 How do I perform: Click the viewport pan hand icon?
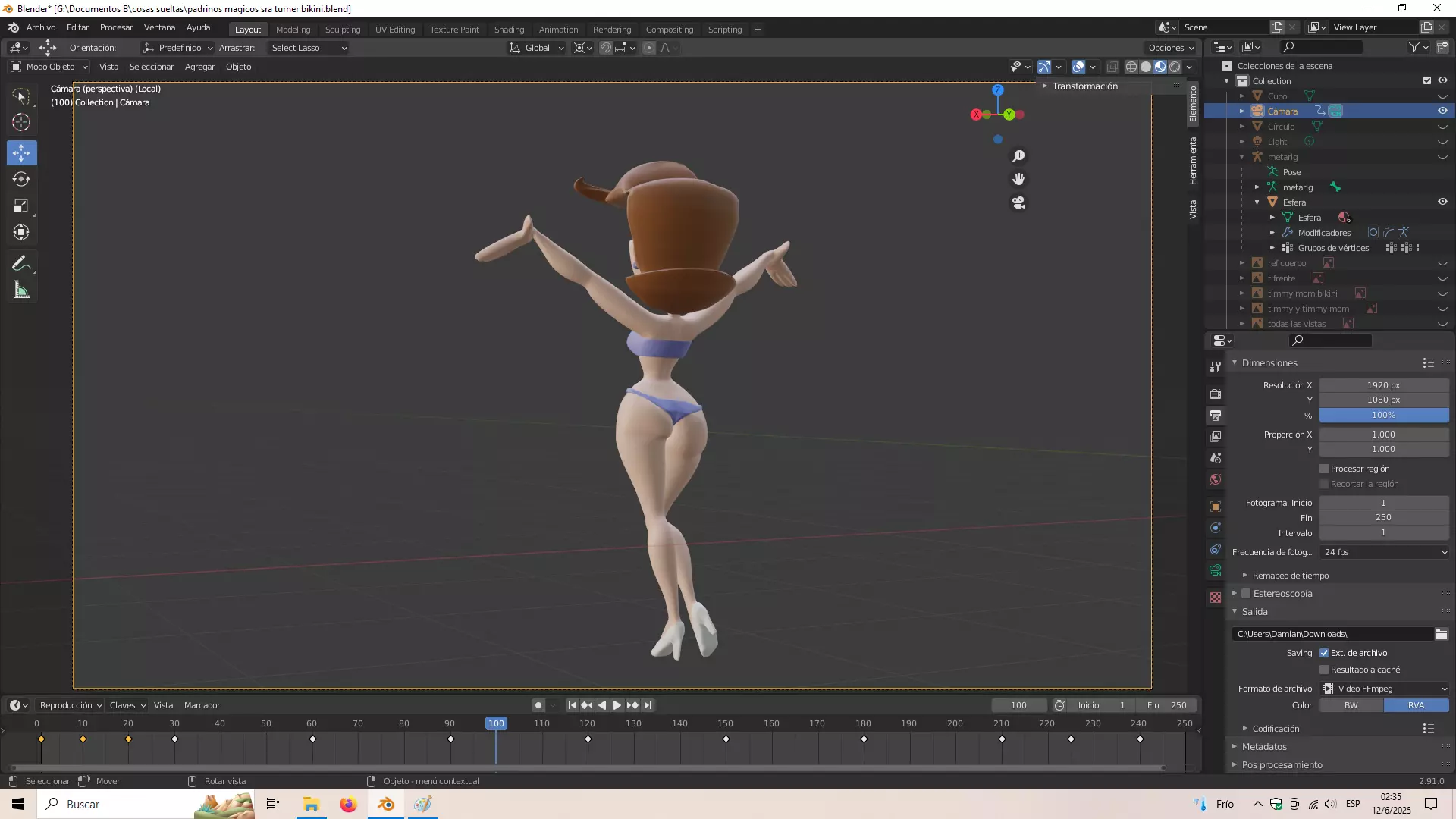pyautogui.click(x=1018, y=179)
